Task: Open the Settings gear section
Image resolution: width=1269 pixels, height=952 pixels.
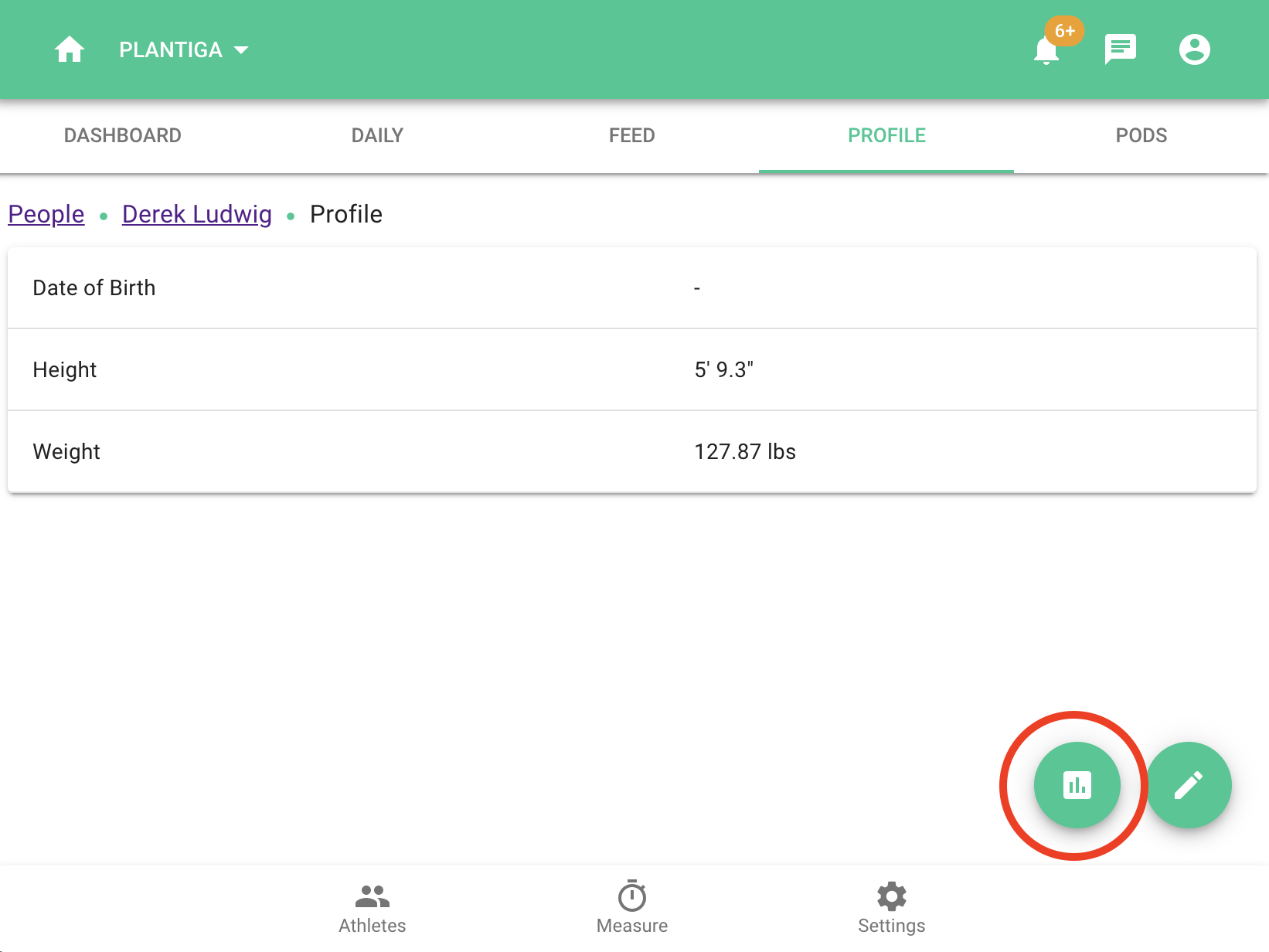Action: (x=892, y=909)
